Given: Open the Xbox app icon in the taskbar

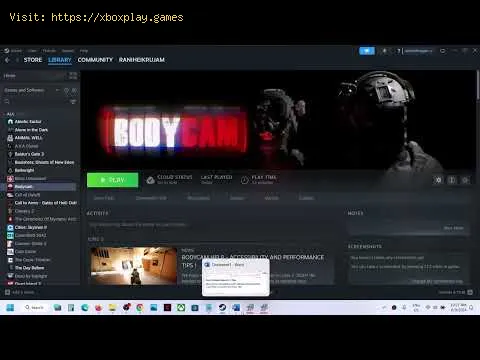Looking at the screenshot, I should [181, 307].
